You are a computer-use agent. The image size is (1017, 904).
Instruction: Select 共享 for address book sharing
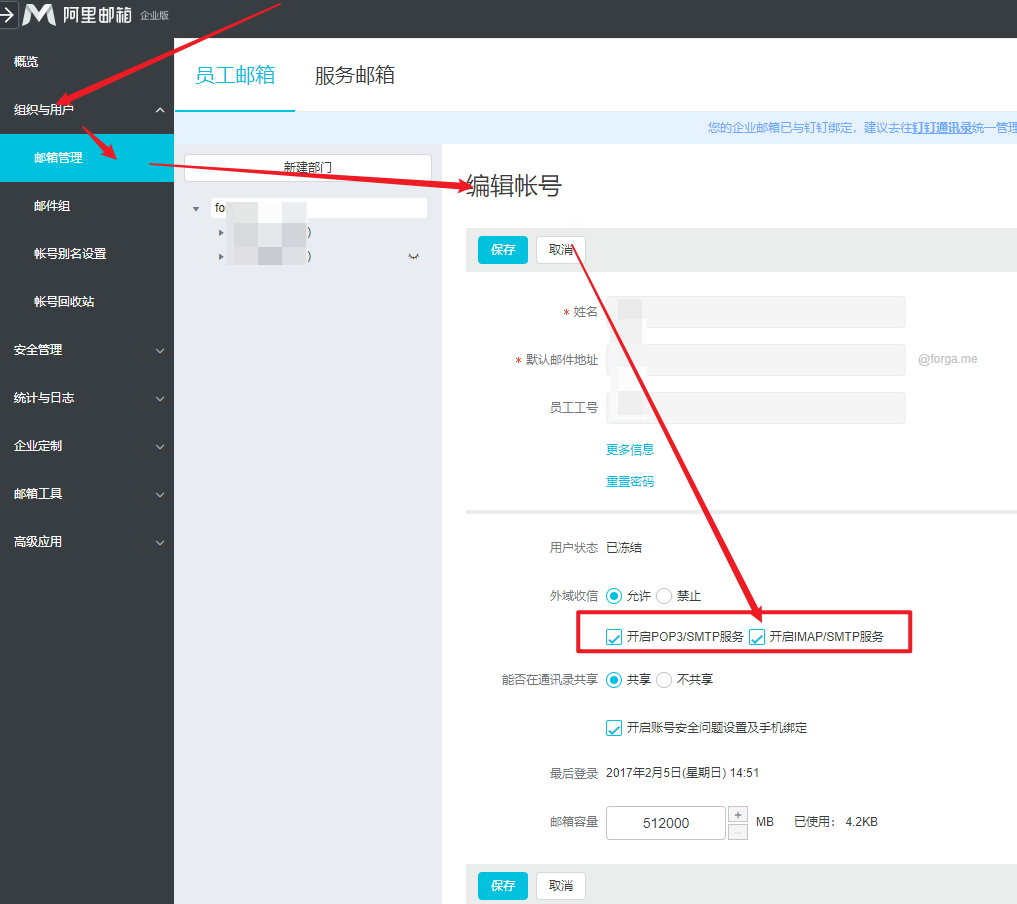pos(614,680)
